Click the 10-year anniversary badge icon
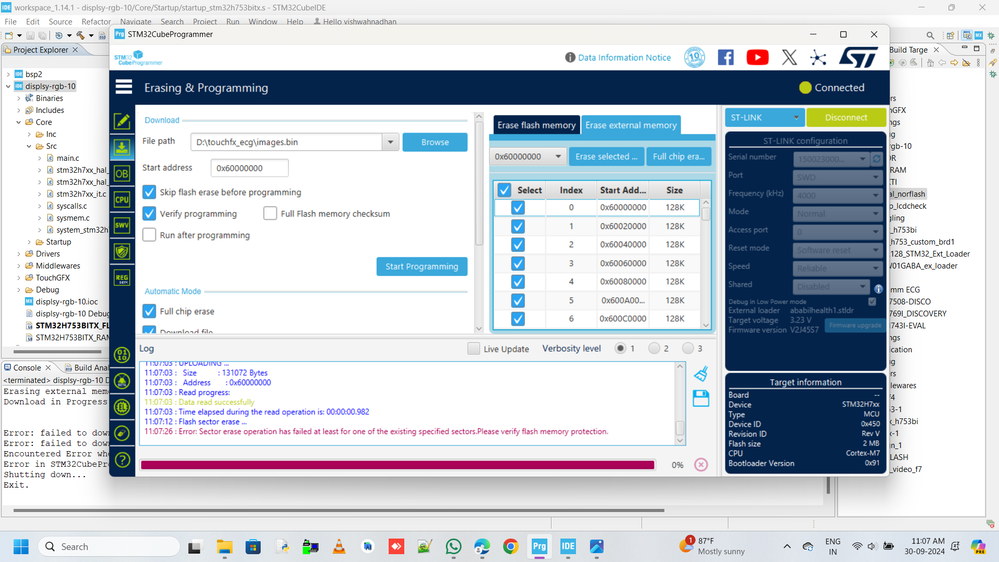The height and width of the screenshot is (562, 999). point(694,57)
